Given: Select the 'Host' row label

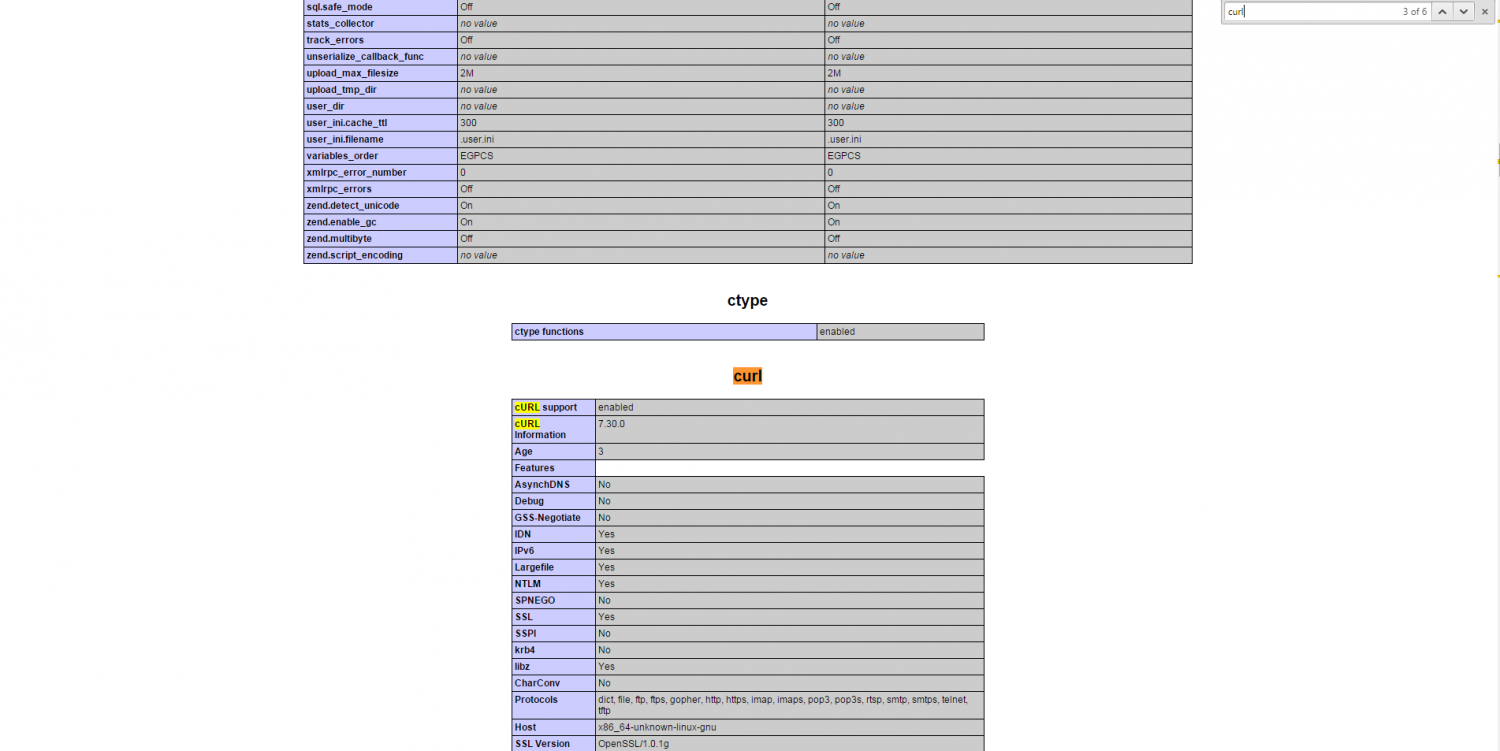Looking at the screenshot, I should 525,727.
